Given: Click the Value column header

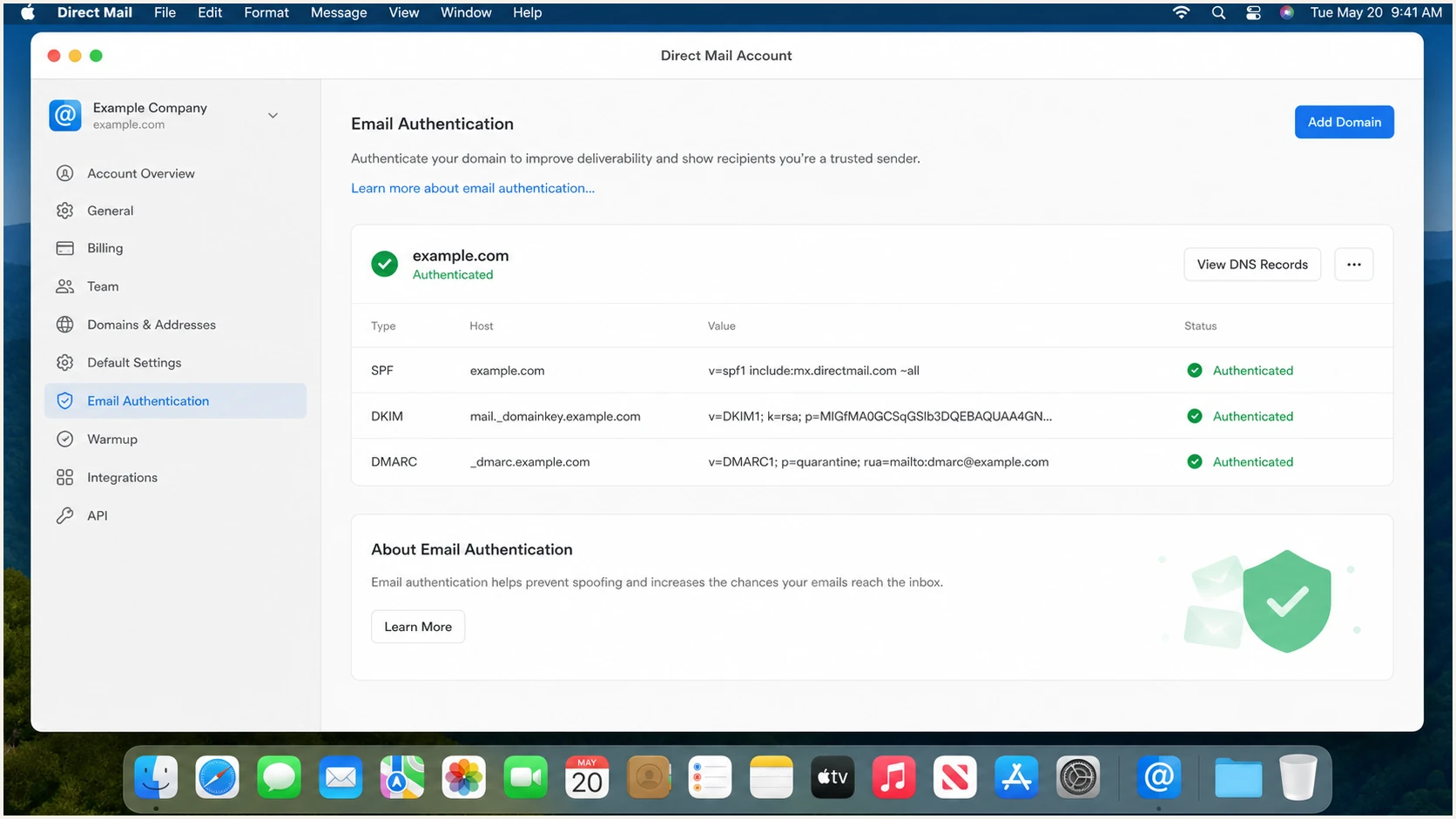Looking at the screenshot, I should tap(721, 326).
